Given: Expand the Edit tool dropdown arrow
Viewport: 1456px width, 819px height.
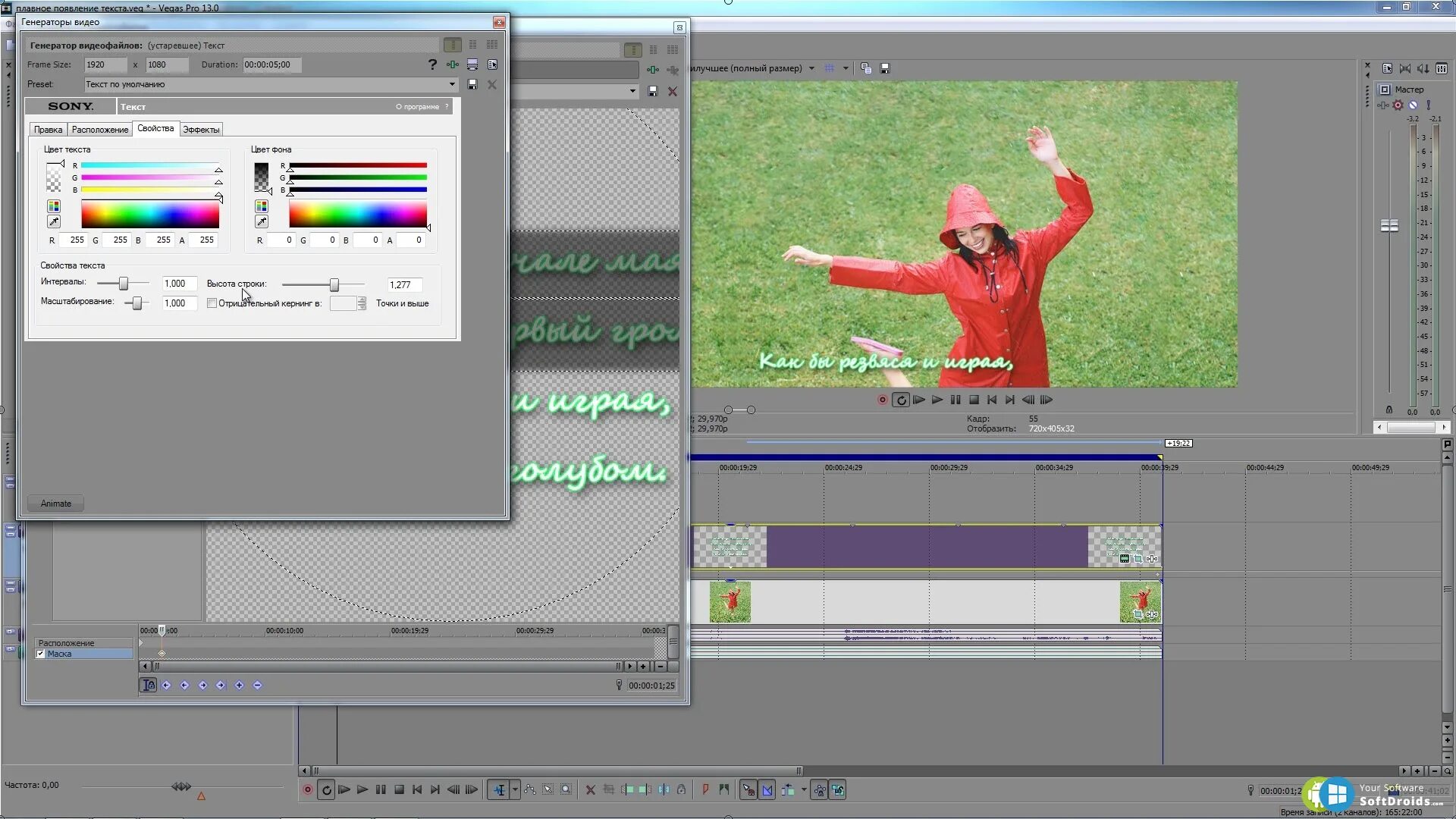Looking at the screenshot, I should pos(513,789).
